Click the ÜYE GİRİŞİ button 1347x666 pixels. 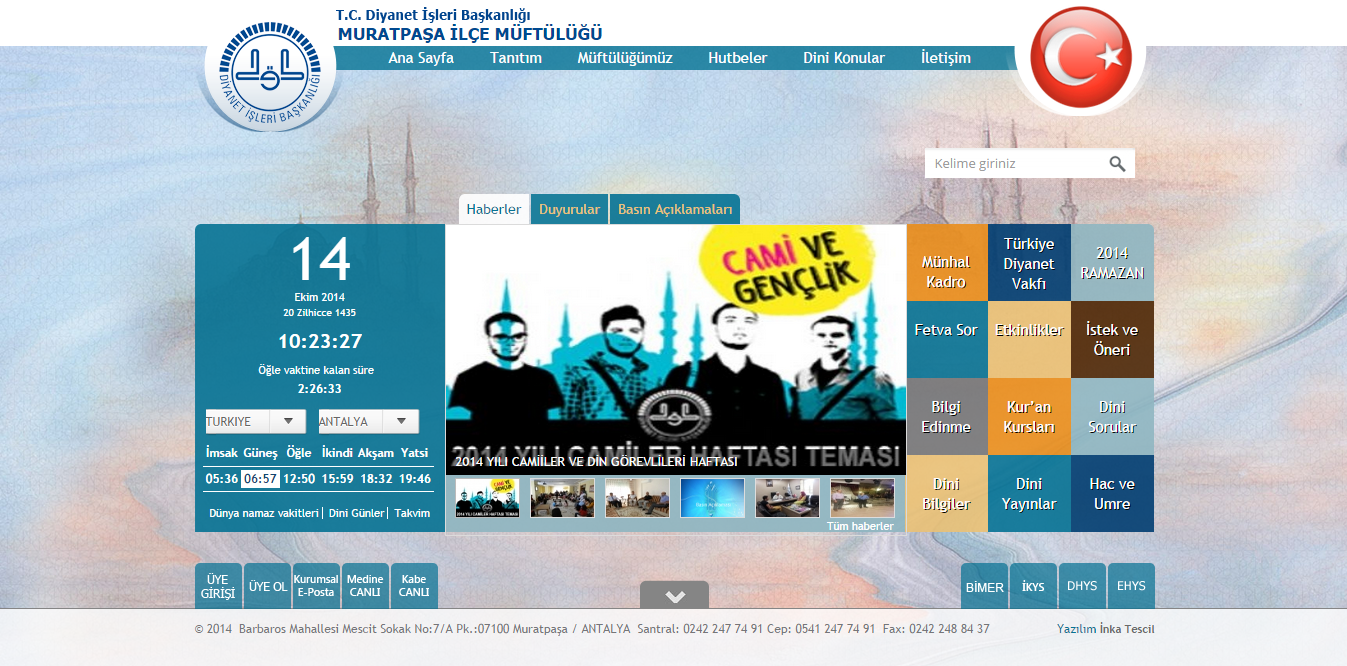[x=218, y=586]
